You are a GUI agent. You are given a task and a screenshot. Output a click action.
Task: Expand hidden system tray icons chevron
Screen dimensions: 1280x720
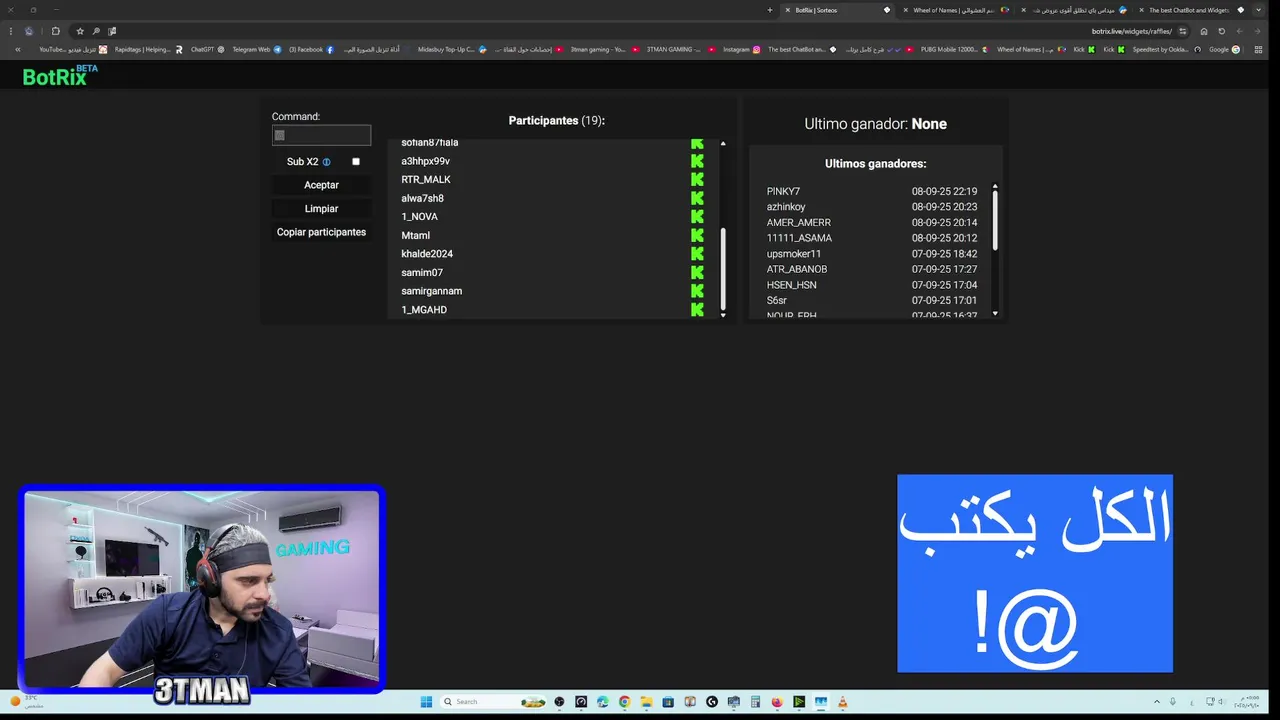coord(1157,702)
